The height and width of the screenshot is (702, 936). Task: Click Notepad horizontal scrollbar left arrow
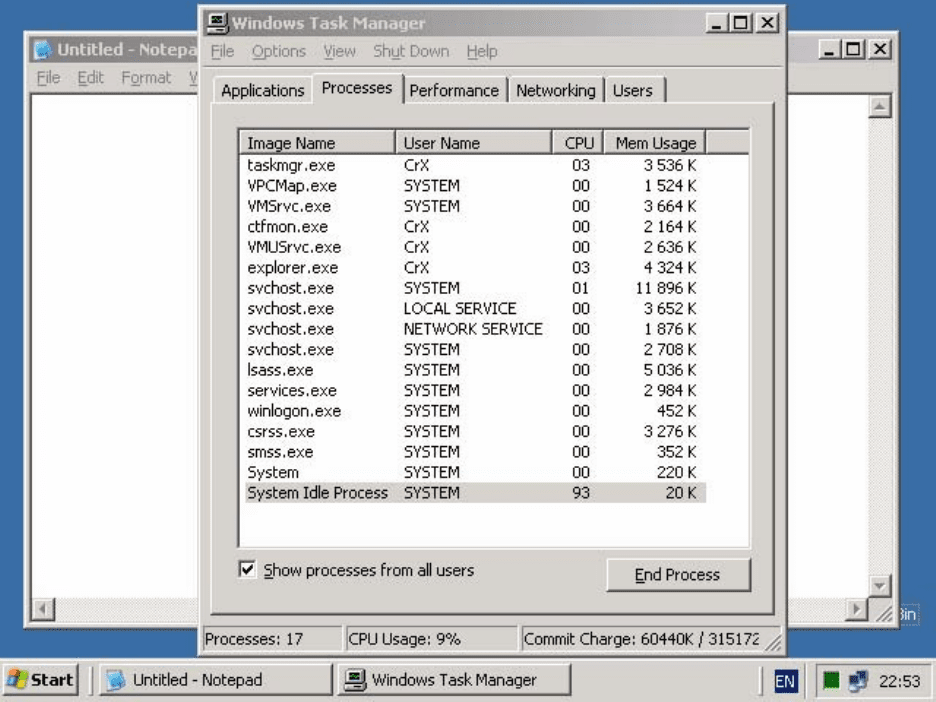click(43, 609)
